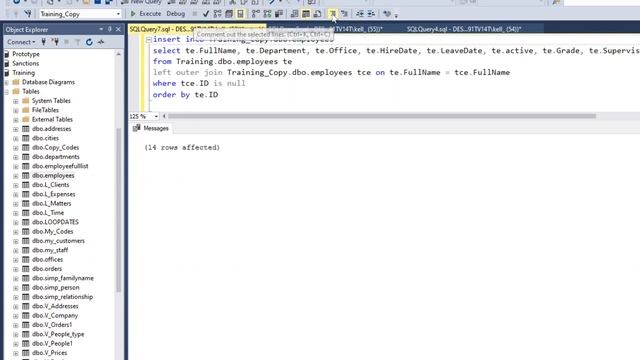Switch to the SQLQuery4.sql tab
Screen dimensions: 640x360
point(464,29)
